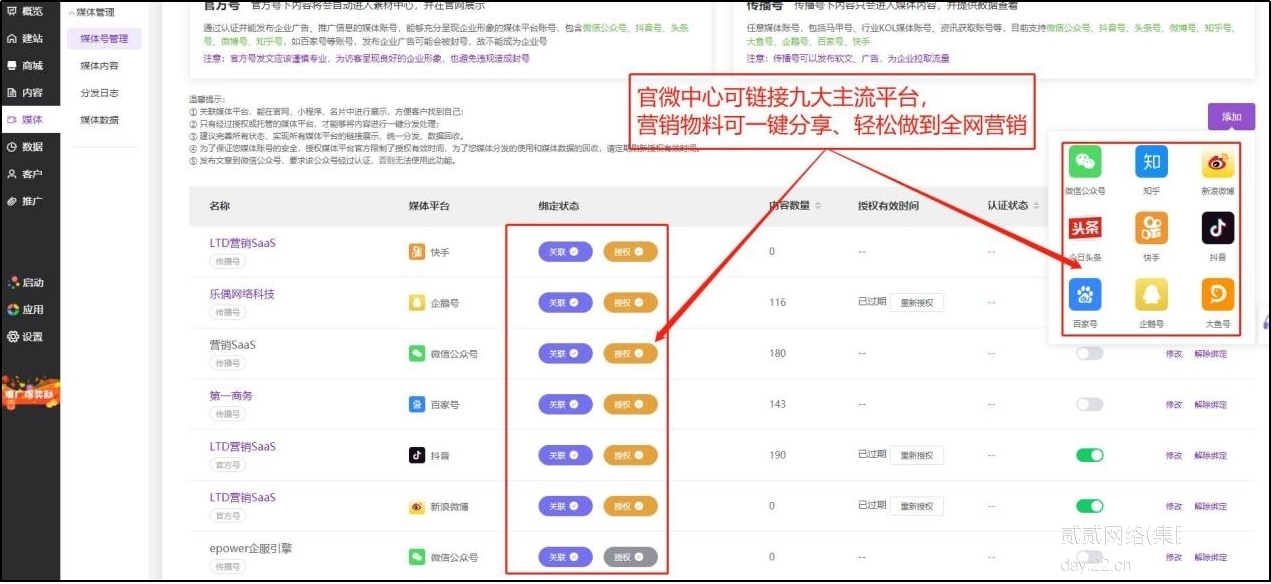1271x584 pixels.
Task: Enable the toggle in the 第一商务 row
Action: pyautogui.click(x=1089, y=404)
